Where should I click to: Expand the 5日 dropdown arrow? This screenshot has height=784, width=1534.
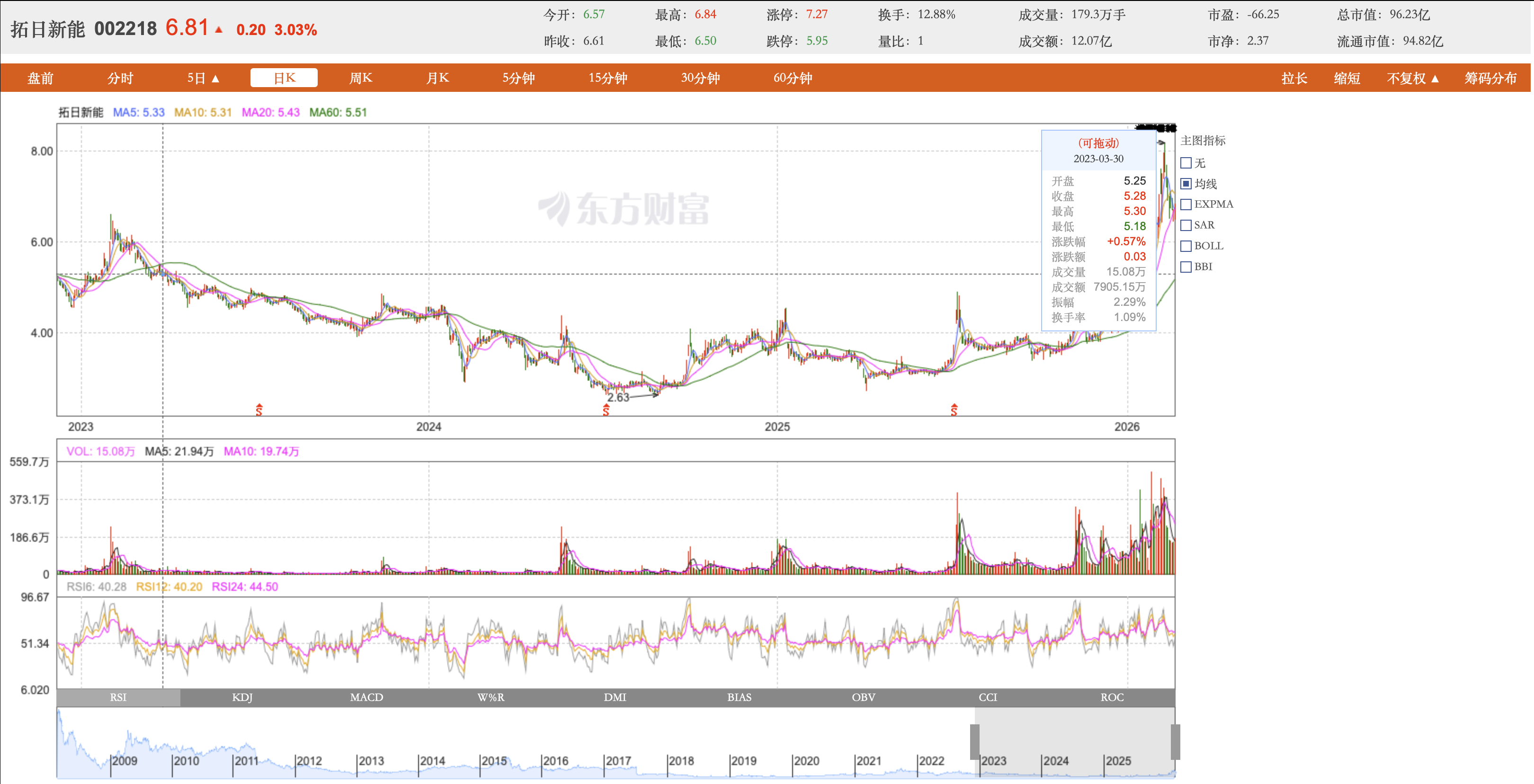click(215, 79)
